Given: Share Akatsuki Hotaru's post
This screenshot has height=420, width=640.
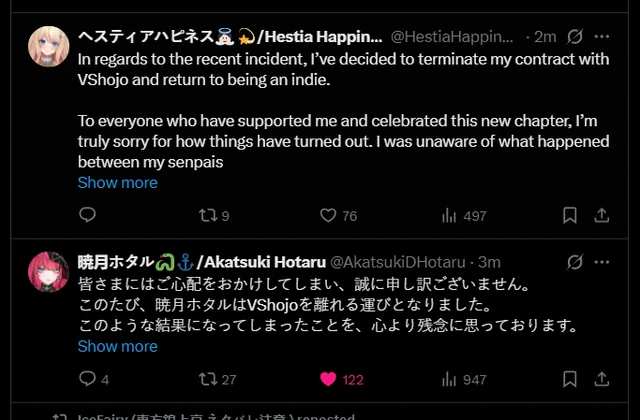Looking at the screenshot, I should click(x=602, y=379).
